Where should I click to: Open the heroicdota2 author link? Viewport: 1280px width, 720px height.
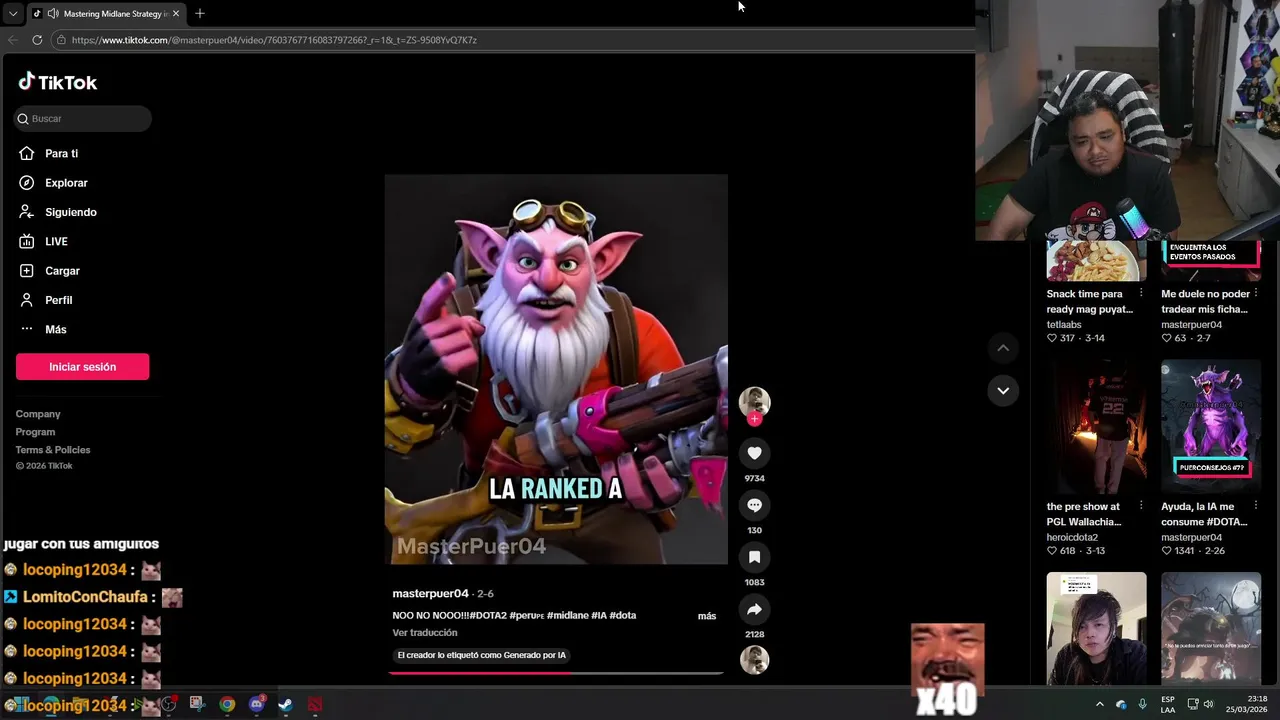(x=1072, y=537)
